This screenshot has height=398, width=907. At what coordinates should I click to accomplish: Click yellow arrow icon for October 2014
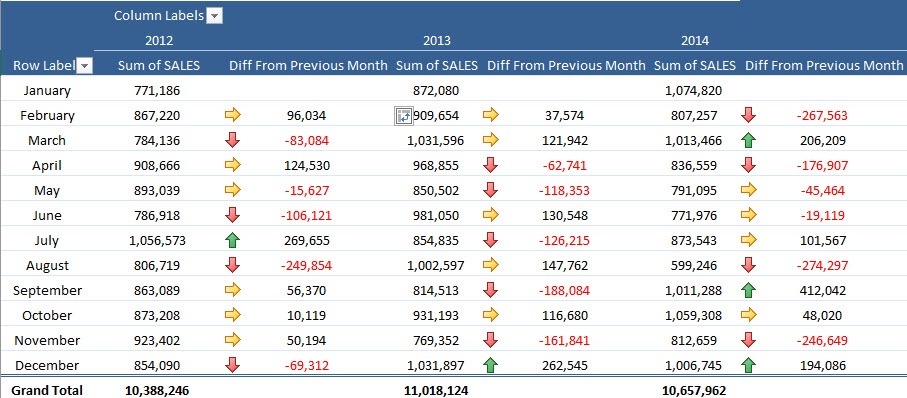749,315
